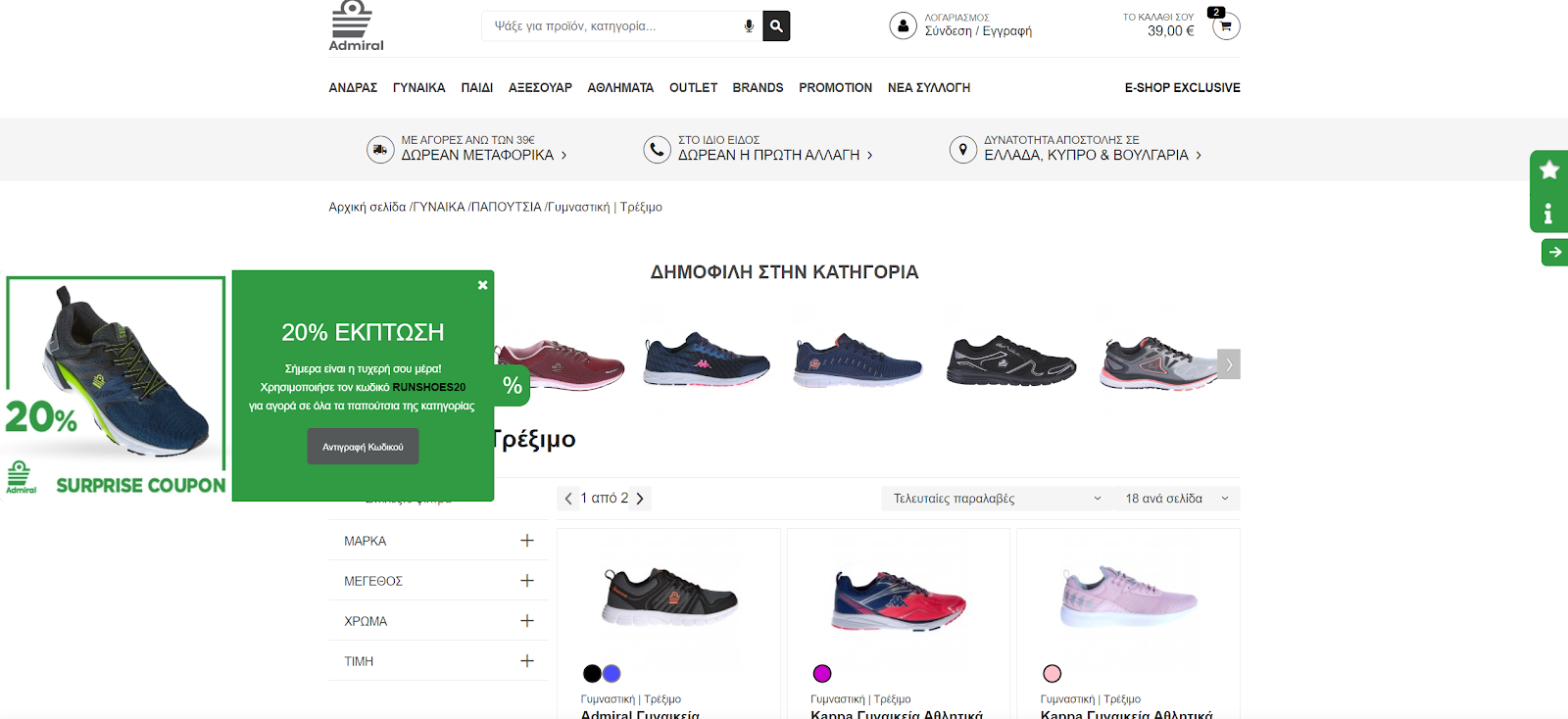Viewport: 1568px width, 719px height.
Task: Click ΓΥΝΑΙΚΑ breadcrumb link
Action: click(438, 207)
